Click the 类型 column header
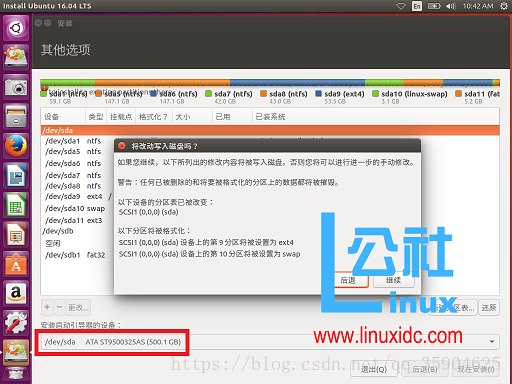This screenshot has width=512, height=384. [x=96, y=117]
